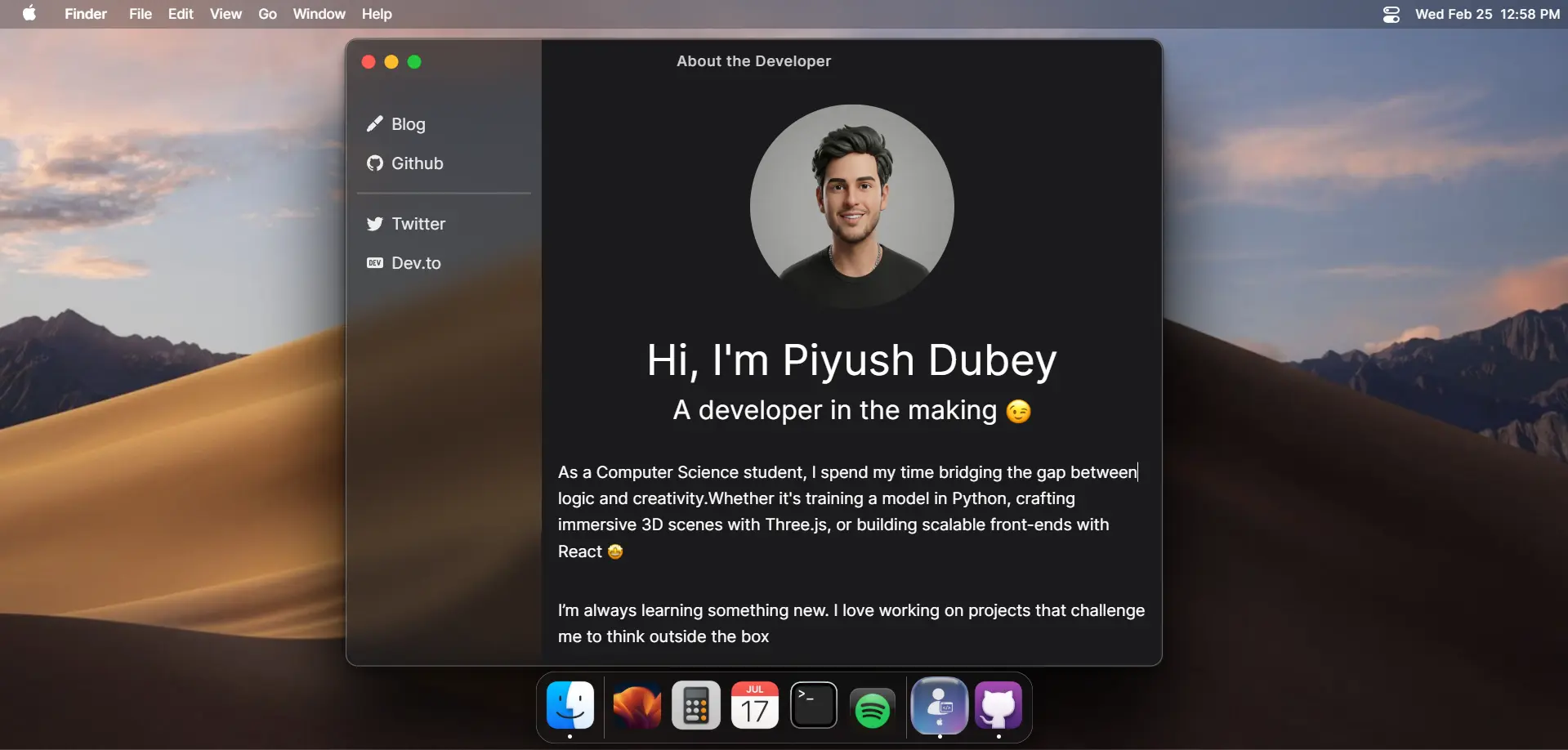This screenshot has width=1568, height=750.
Task: Open the Calendar app showing Jul 17
Action: click(x=754, y=705)
